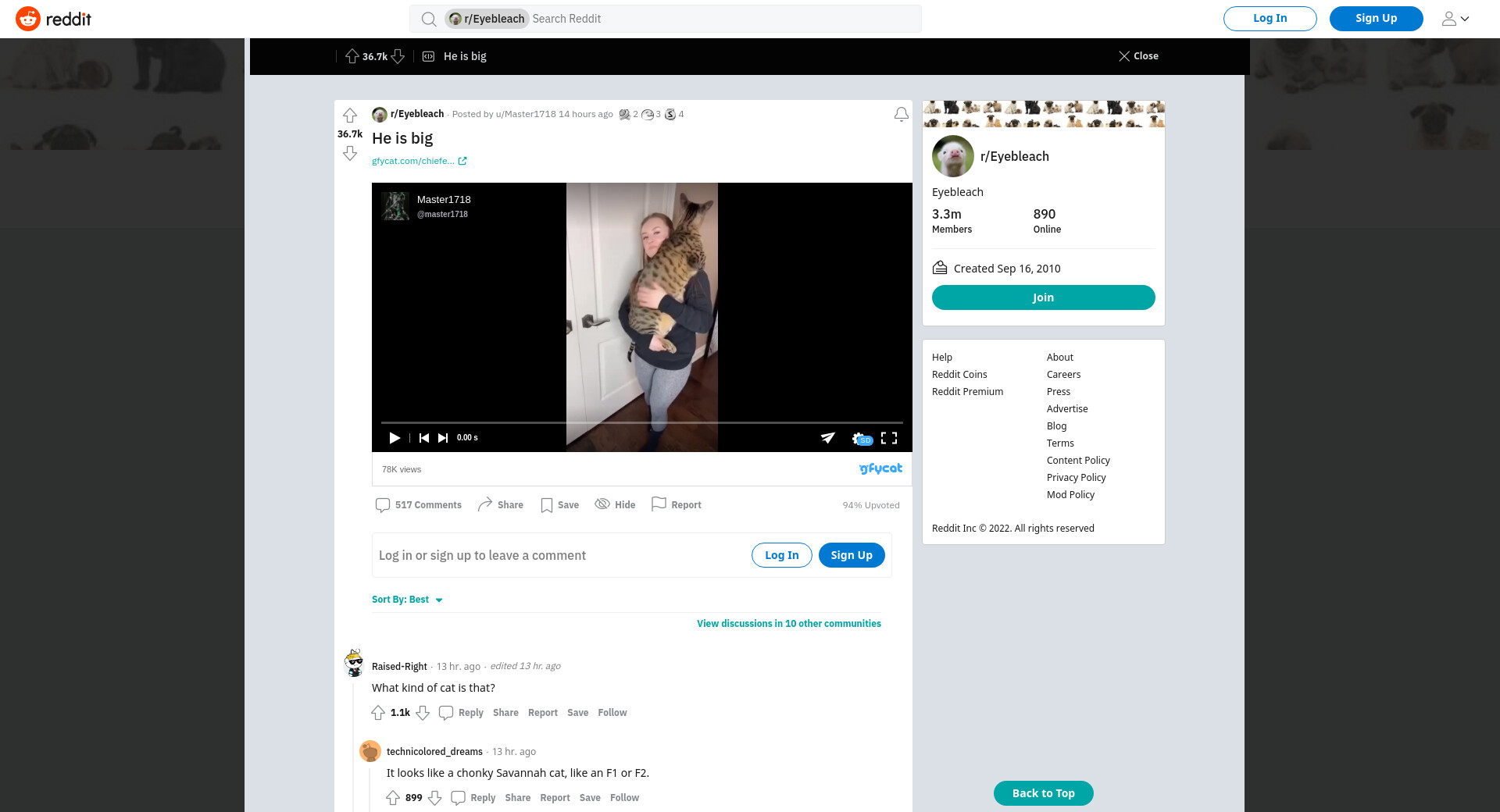The width and height of the screenshot is (1500, 812).
Task: Save the post with bookmark icon
Action: pyautogui.click(x=559, y=505)
